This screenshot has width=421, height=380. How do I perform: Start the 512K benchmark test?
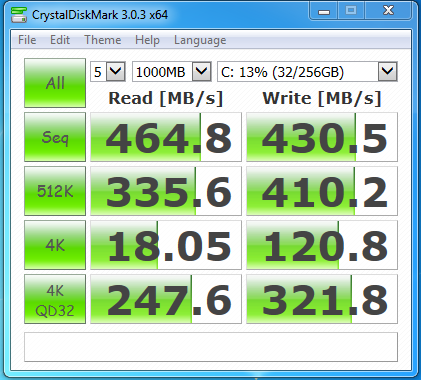tap(55, 191)
